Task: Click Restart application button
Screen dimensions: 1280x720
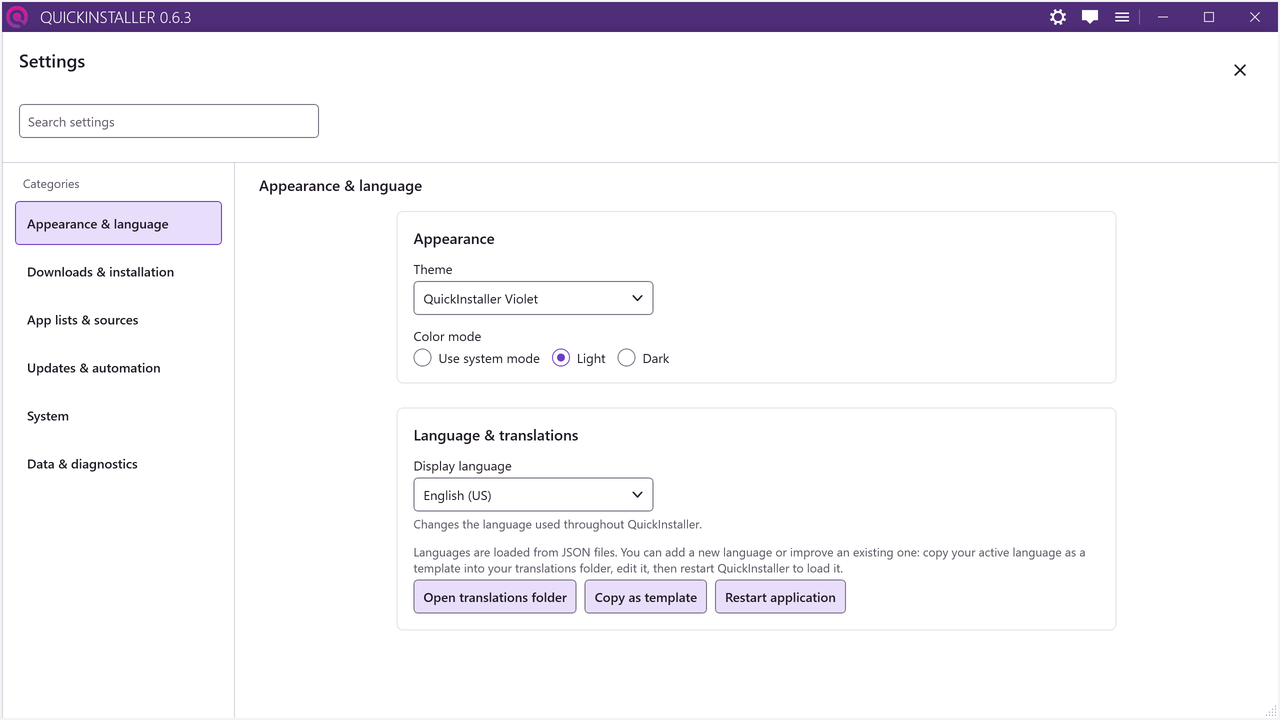Action: pos(780,597)
